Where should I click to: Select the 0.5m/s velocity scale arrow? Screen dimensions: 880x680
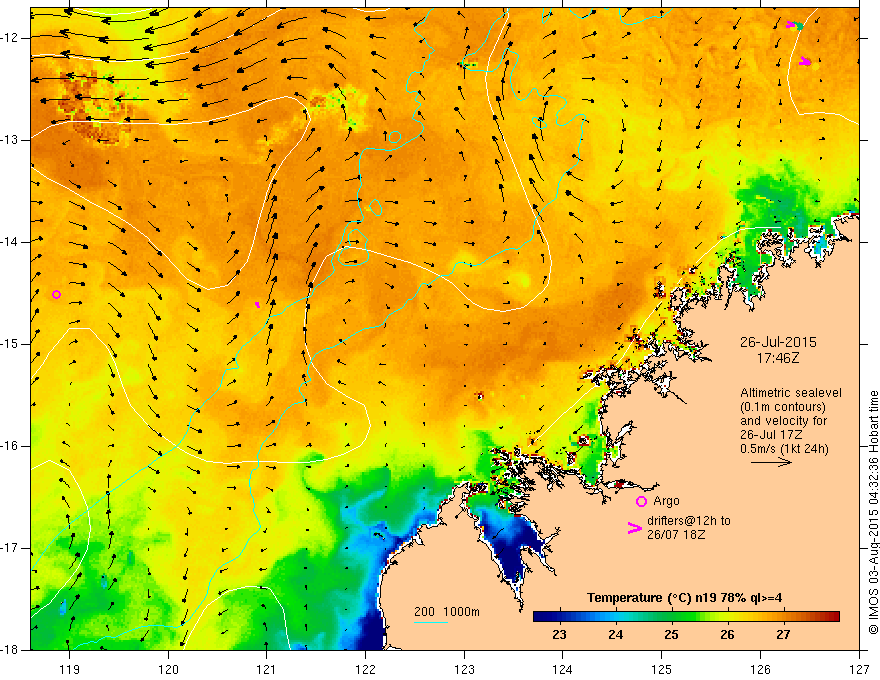tap(771, 462)
